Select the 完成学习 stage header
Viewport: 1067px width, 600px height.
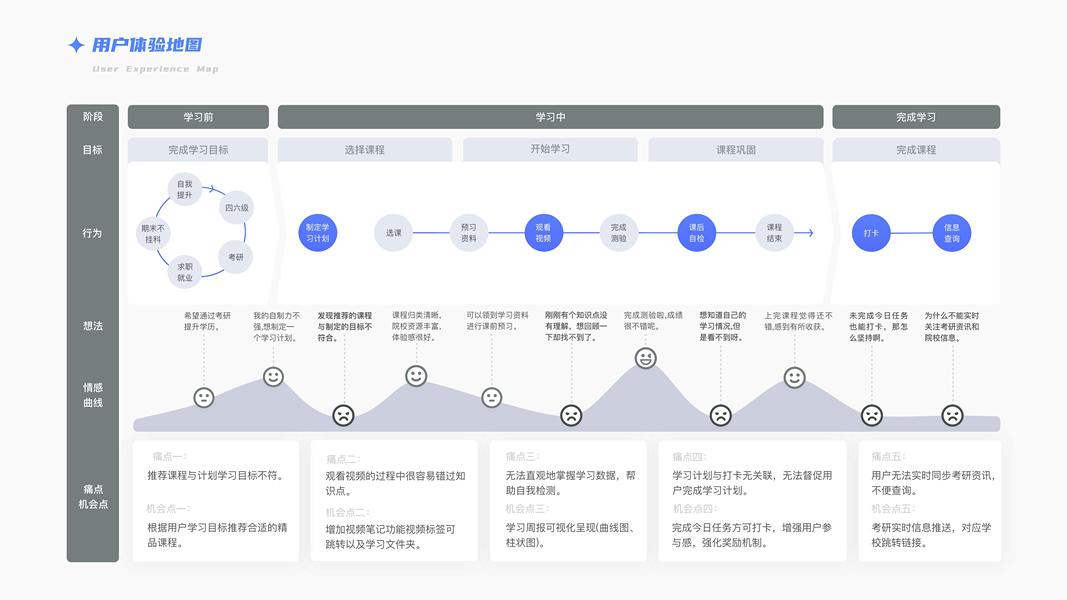[916, 117]
